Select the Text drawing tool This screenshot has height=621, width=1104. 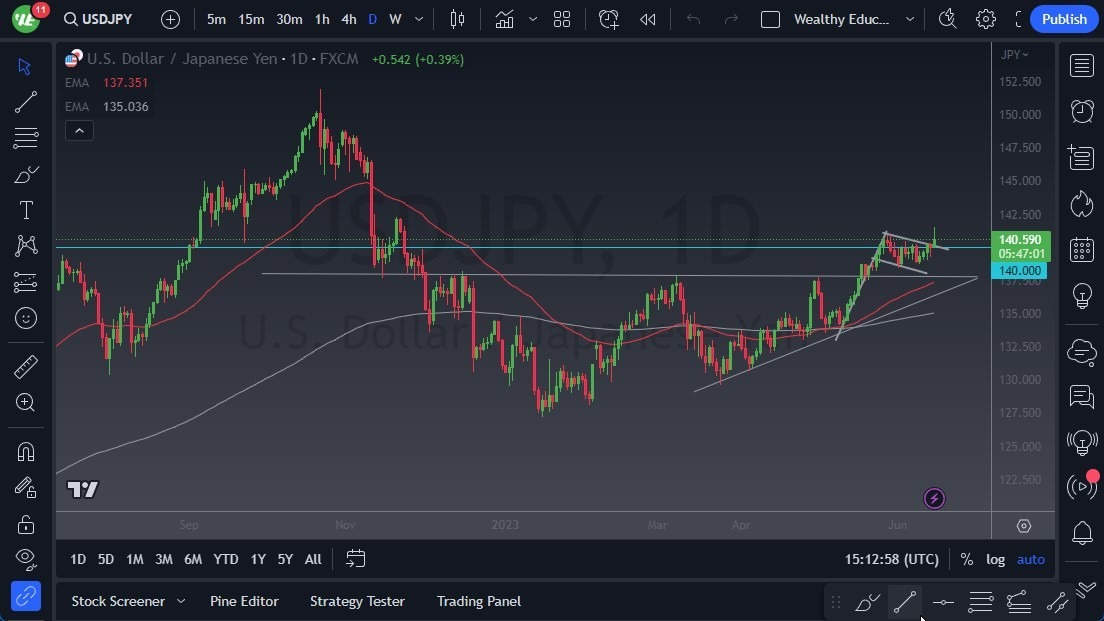point(26,210)
